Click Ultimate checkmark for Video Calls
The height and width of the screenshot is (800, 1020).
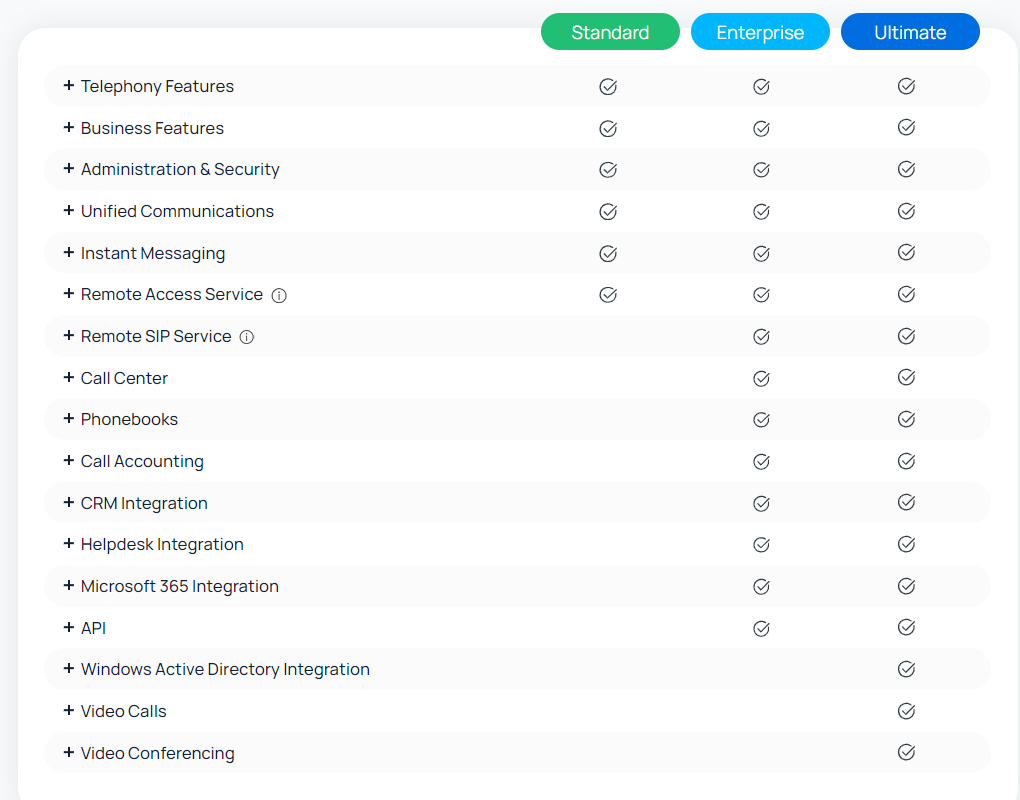tap(906, 711)
